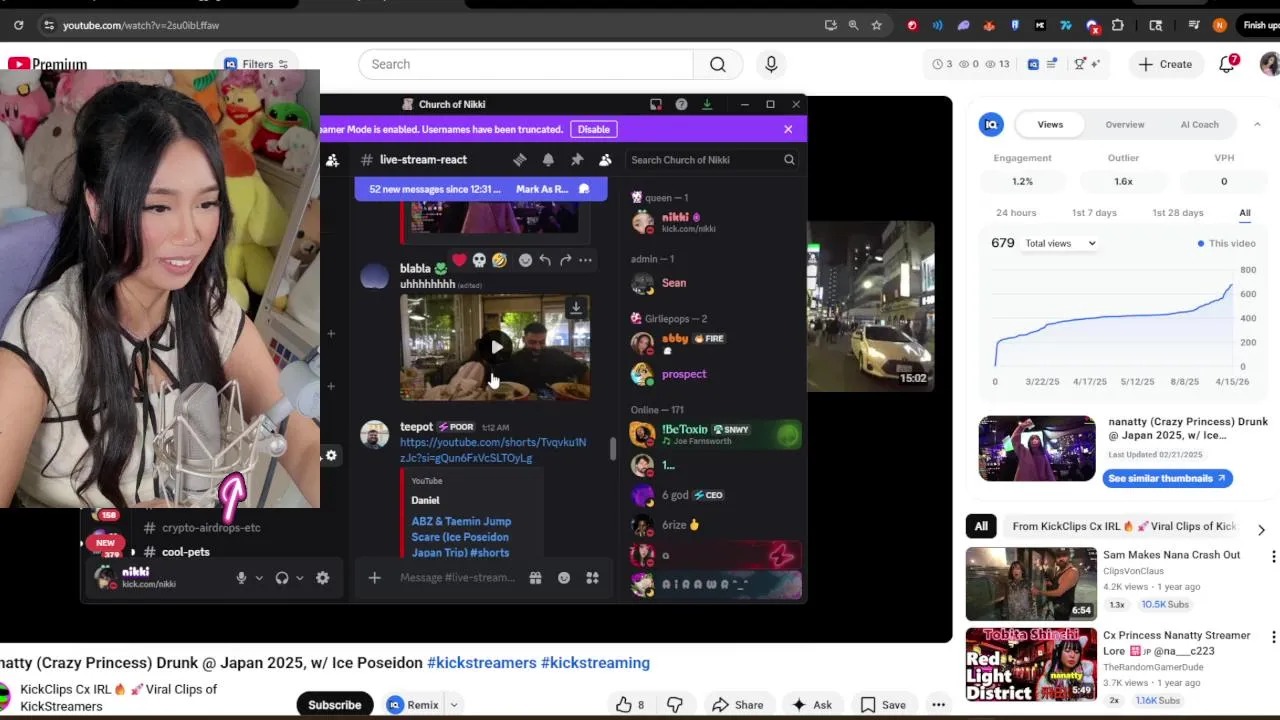Open the Discord threads icon
This screenshot has width=1280, height=720.
(520, 160)
